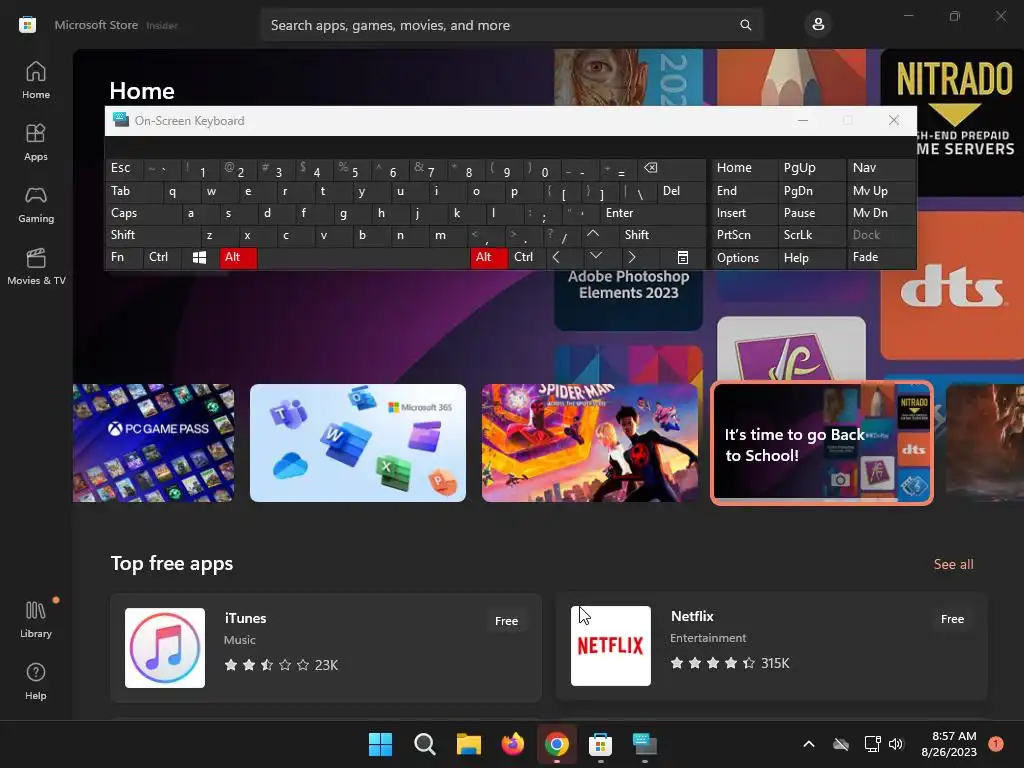Open the PC Game Pass banner

tap(153, 443)
